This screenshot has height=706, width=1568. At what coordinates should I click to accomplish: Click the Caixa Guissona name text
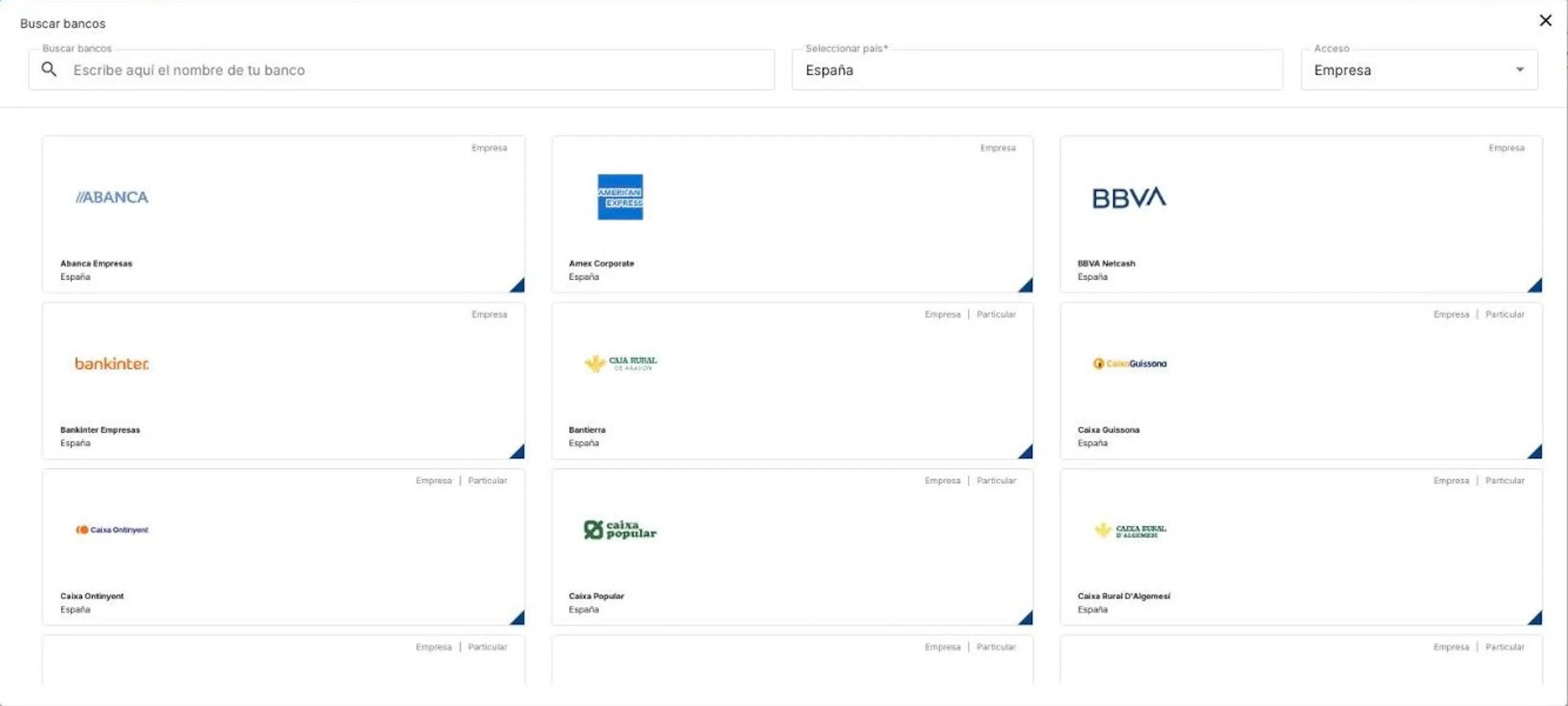pos(1109,429)
